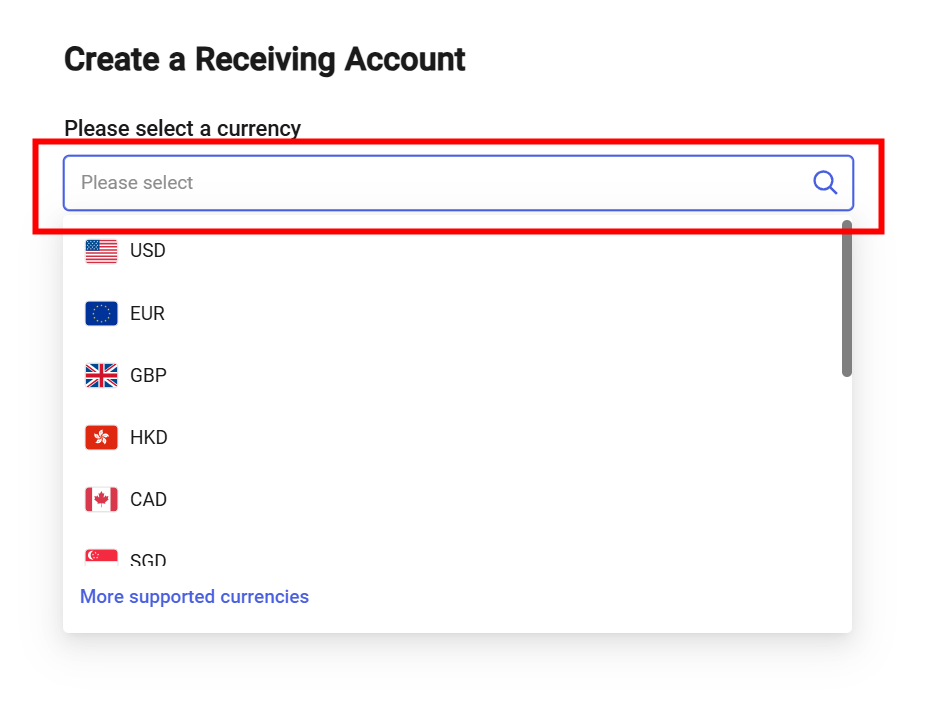The height and width of the screenshot is (701, 931).
Task: Click the magnifier search icon in currency field
Action: 825,182
